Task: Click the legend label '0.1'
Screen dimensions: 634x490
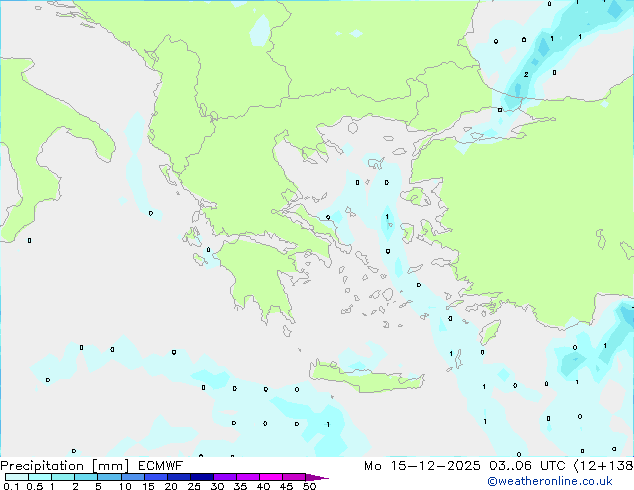Action: pyautogui.click(x=11, y=486)
